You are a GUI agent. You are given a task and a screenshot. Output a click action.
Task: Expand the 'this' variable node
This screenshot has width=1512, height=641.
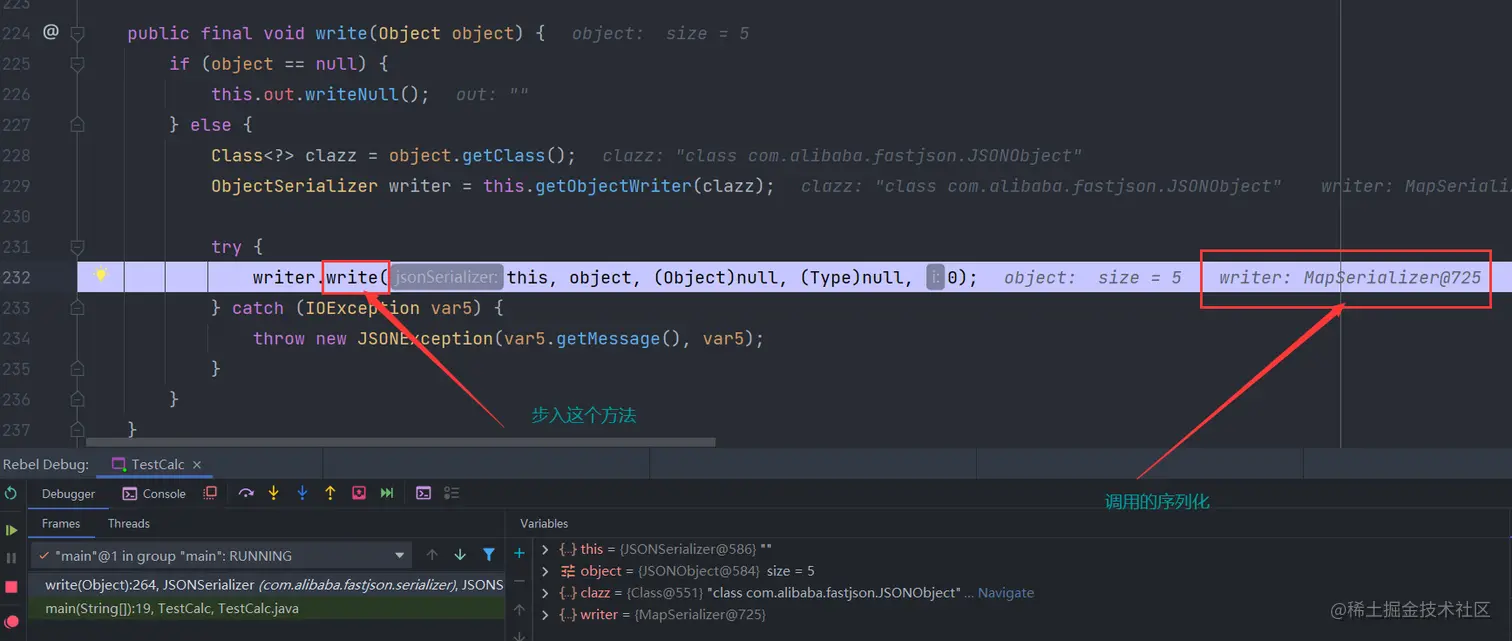[x=545, y=549]
